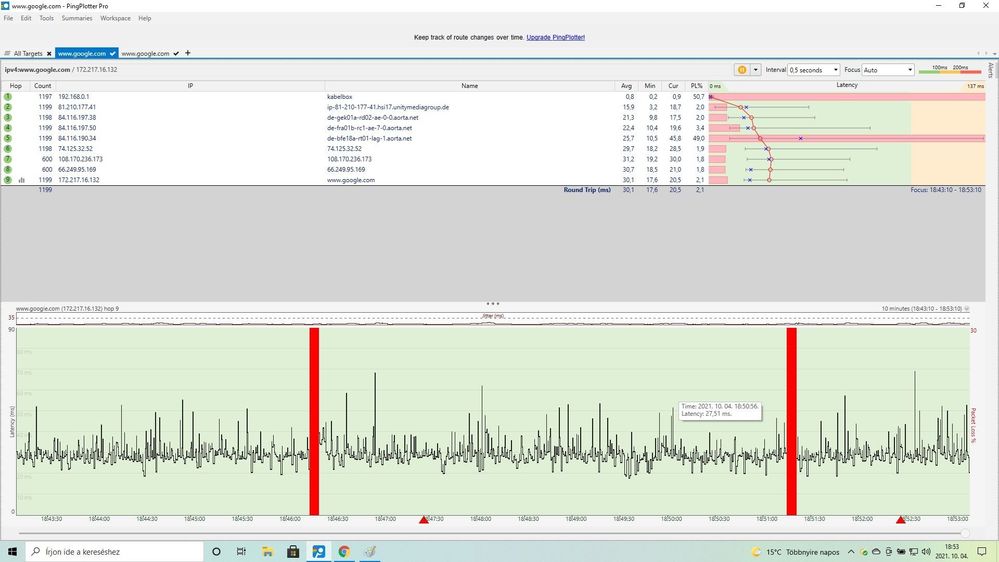Open the PingPlotter taskbar icon
The image size is (999, 562).
(319, 552)
